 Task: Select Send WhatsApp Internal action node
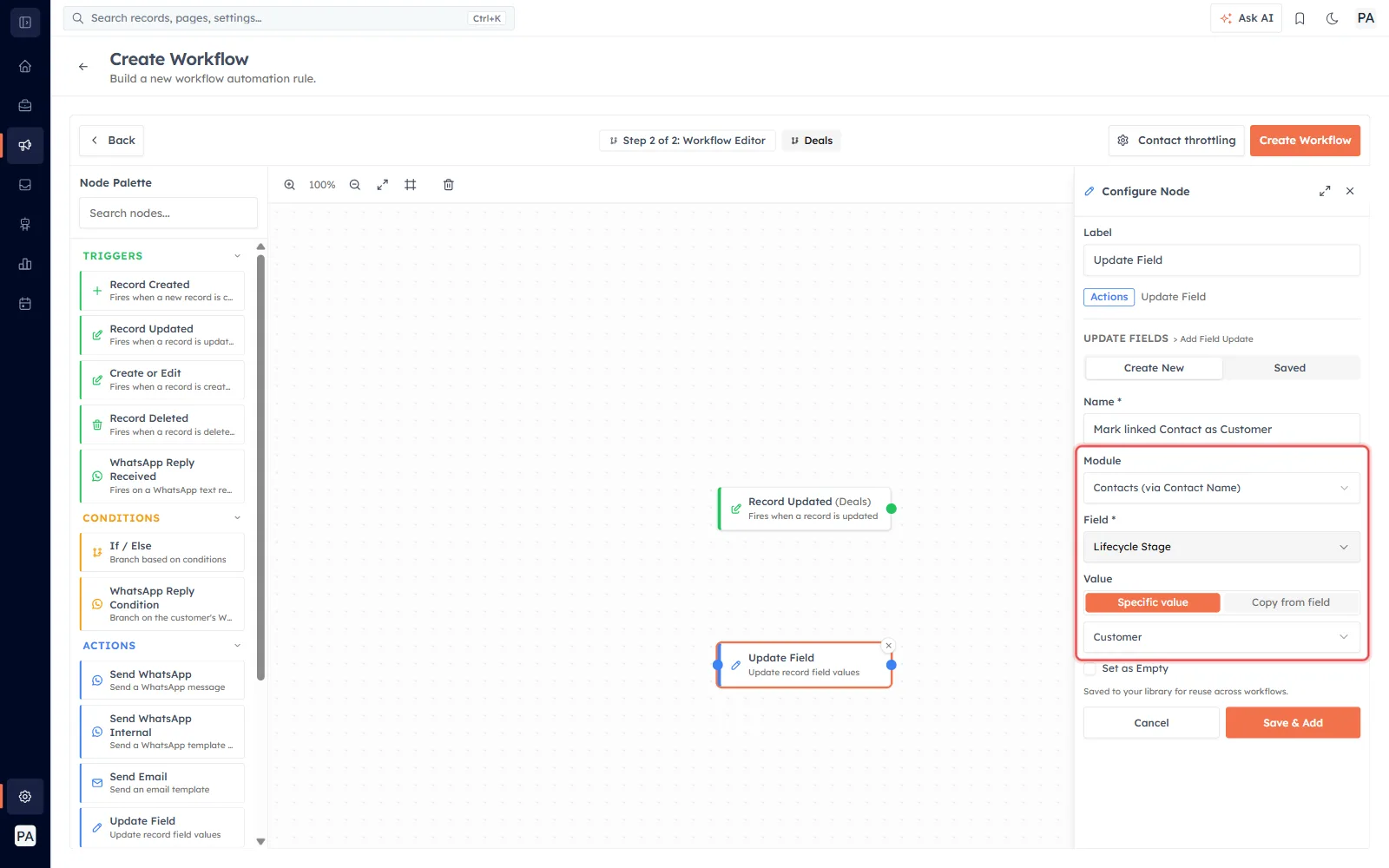pos(162,732)
